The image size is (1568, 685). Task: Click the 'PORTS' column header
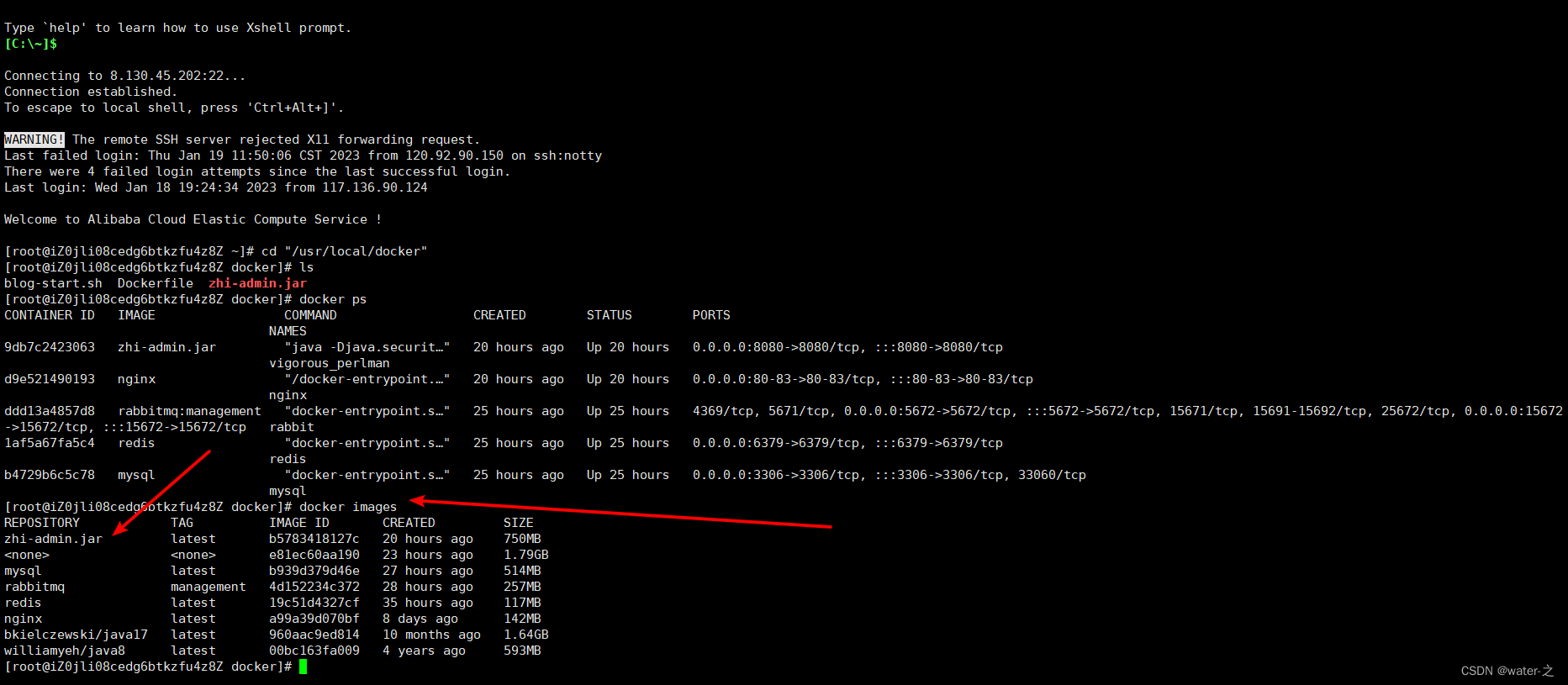[711, 315]
